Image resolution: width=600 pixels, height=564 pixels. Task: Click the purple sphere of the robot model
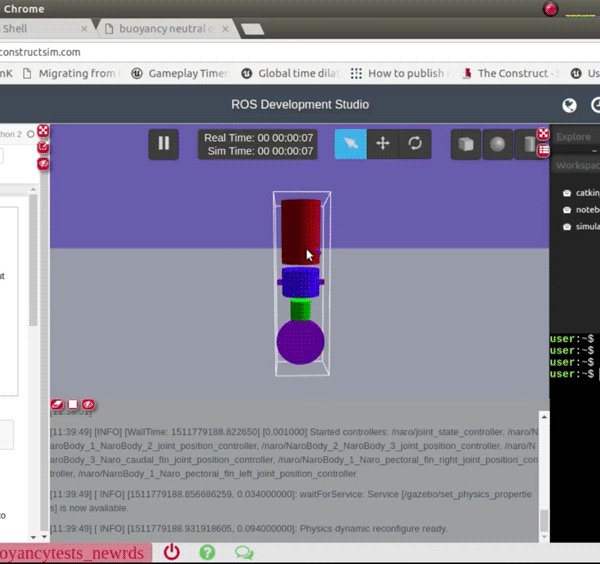tap(300, 342)
